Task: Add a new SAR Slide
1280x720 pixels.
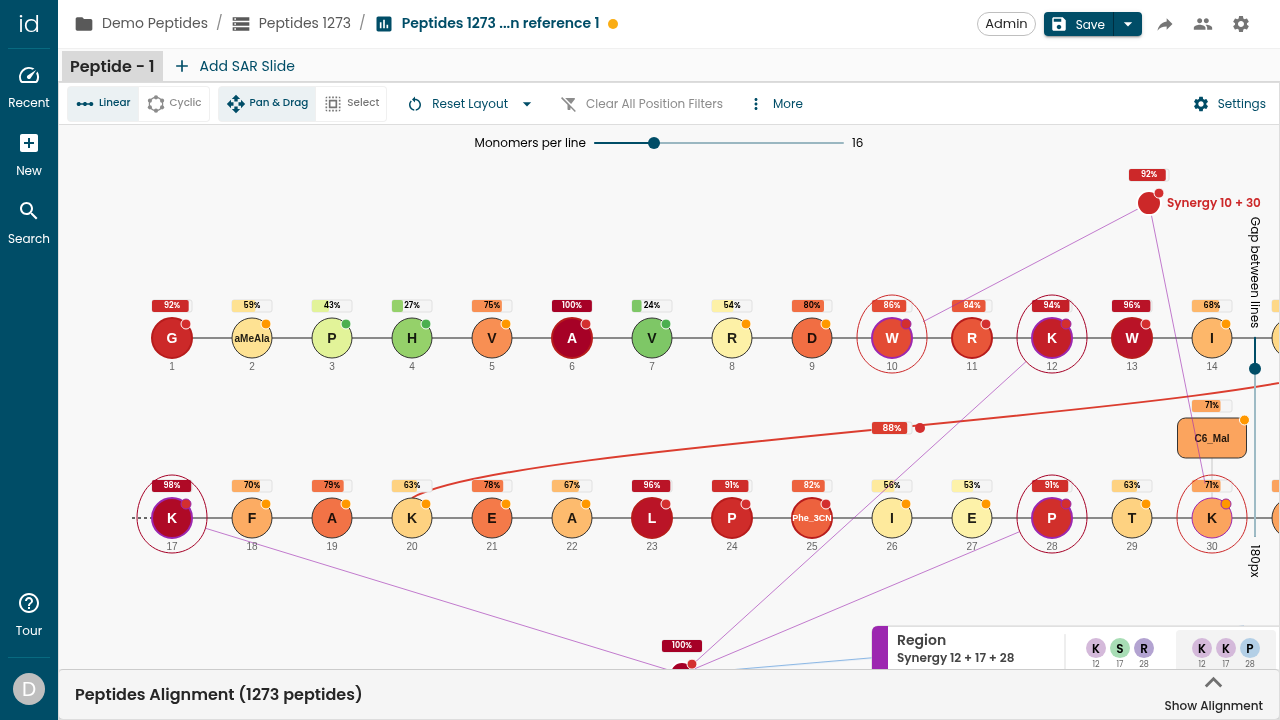Action: point(235,66)
